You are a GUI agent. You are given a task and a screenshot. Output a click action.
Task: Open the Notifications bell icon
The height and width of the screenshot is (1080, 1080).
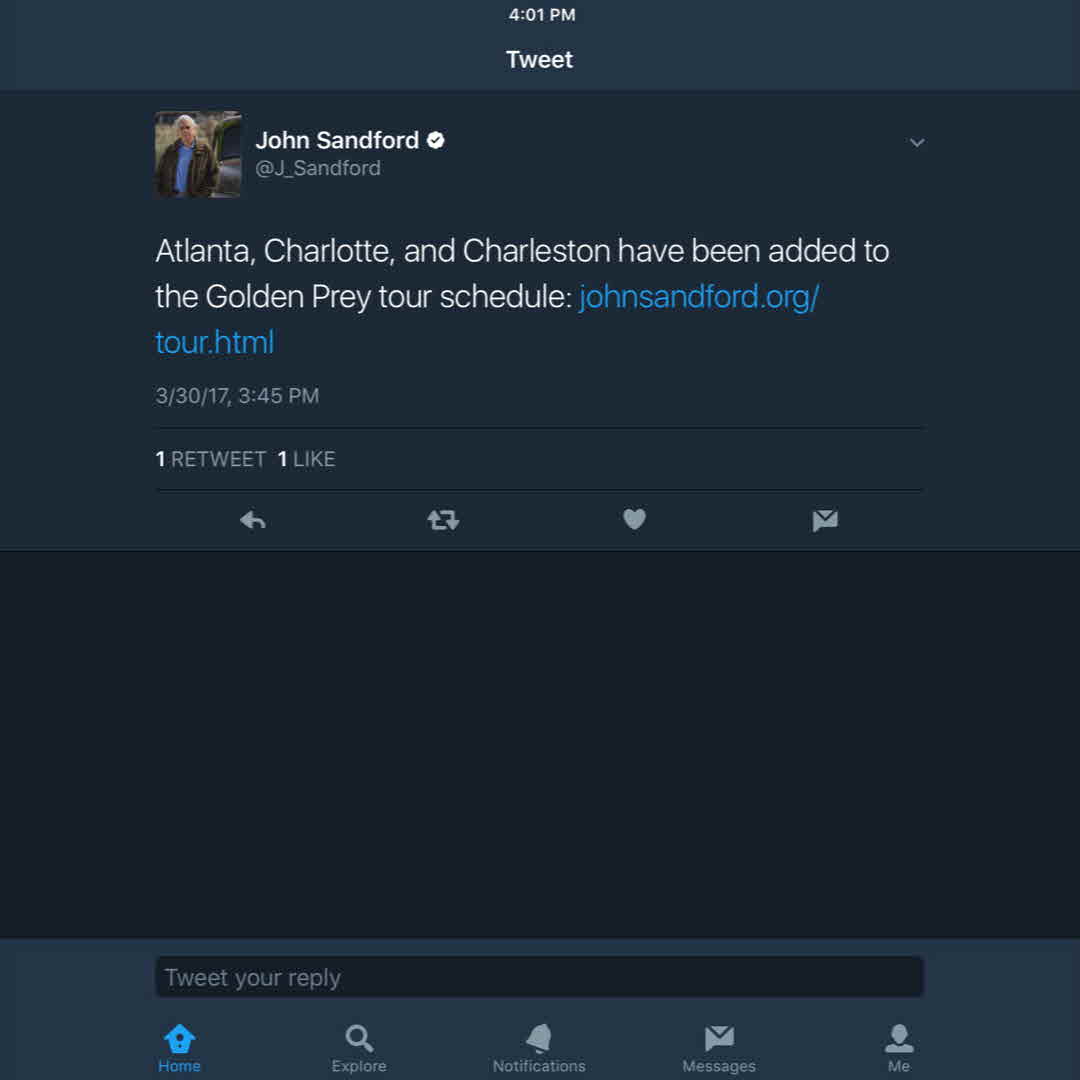[539, 1046]
